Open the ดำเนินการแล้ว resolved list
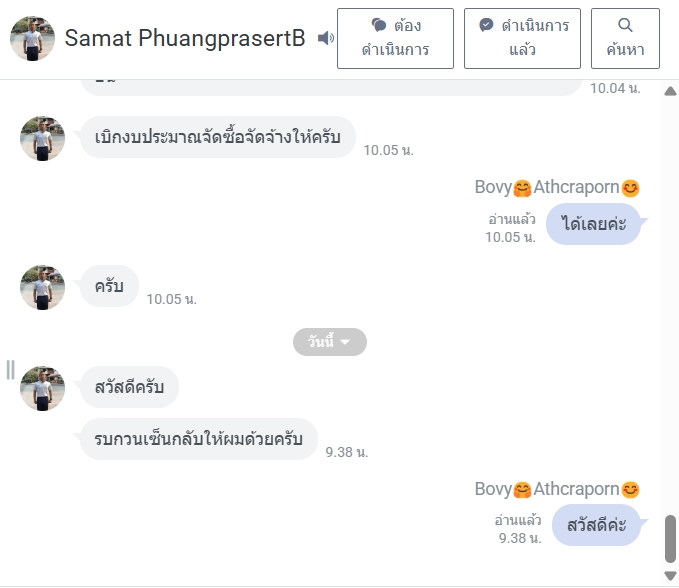Screen dimensions: 679x588 coord(522,38)
